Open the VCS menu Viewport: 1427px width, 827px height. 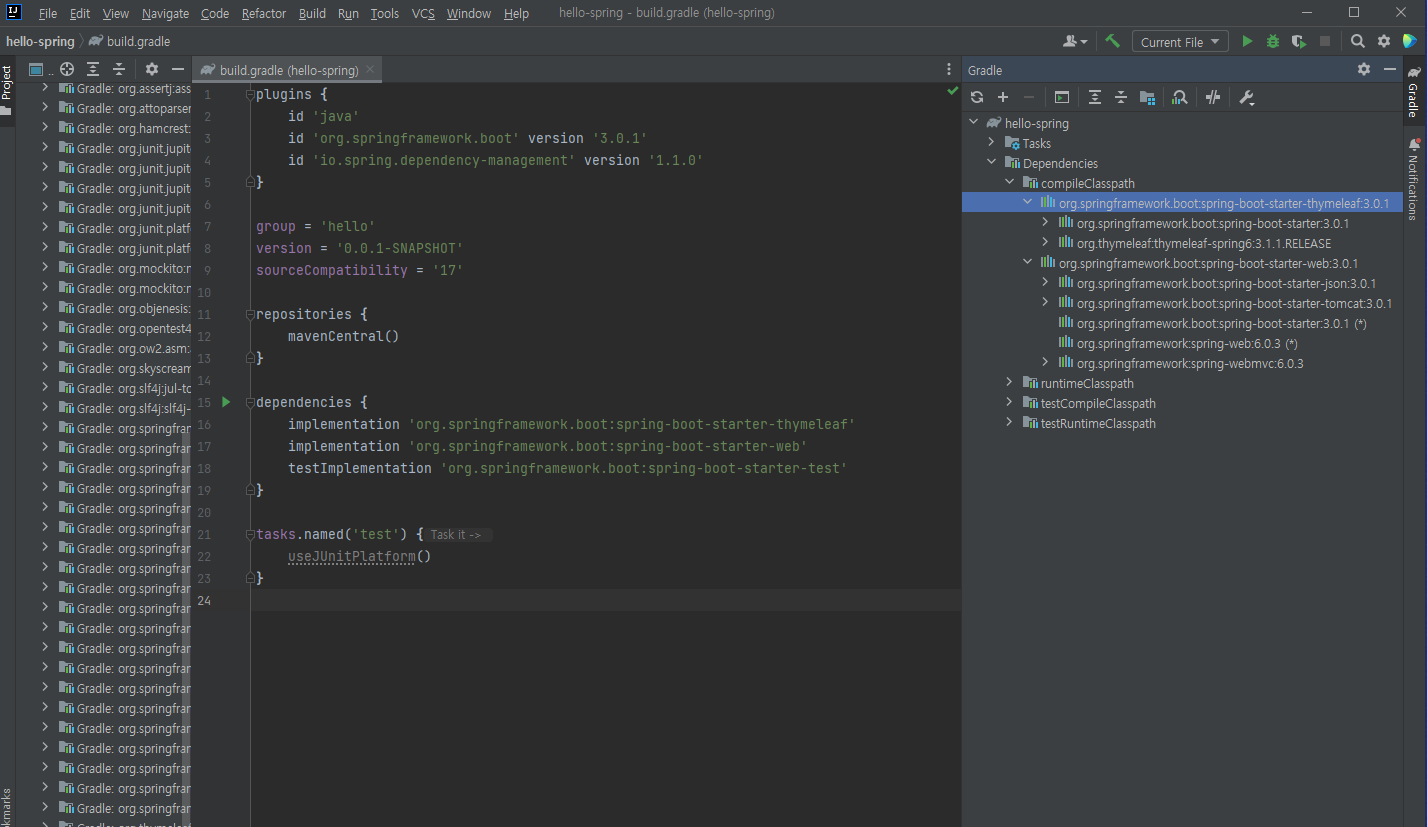point(423,13)
